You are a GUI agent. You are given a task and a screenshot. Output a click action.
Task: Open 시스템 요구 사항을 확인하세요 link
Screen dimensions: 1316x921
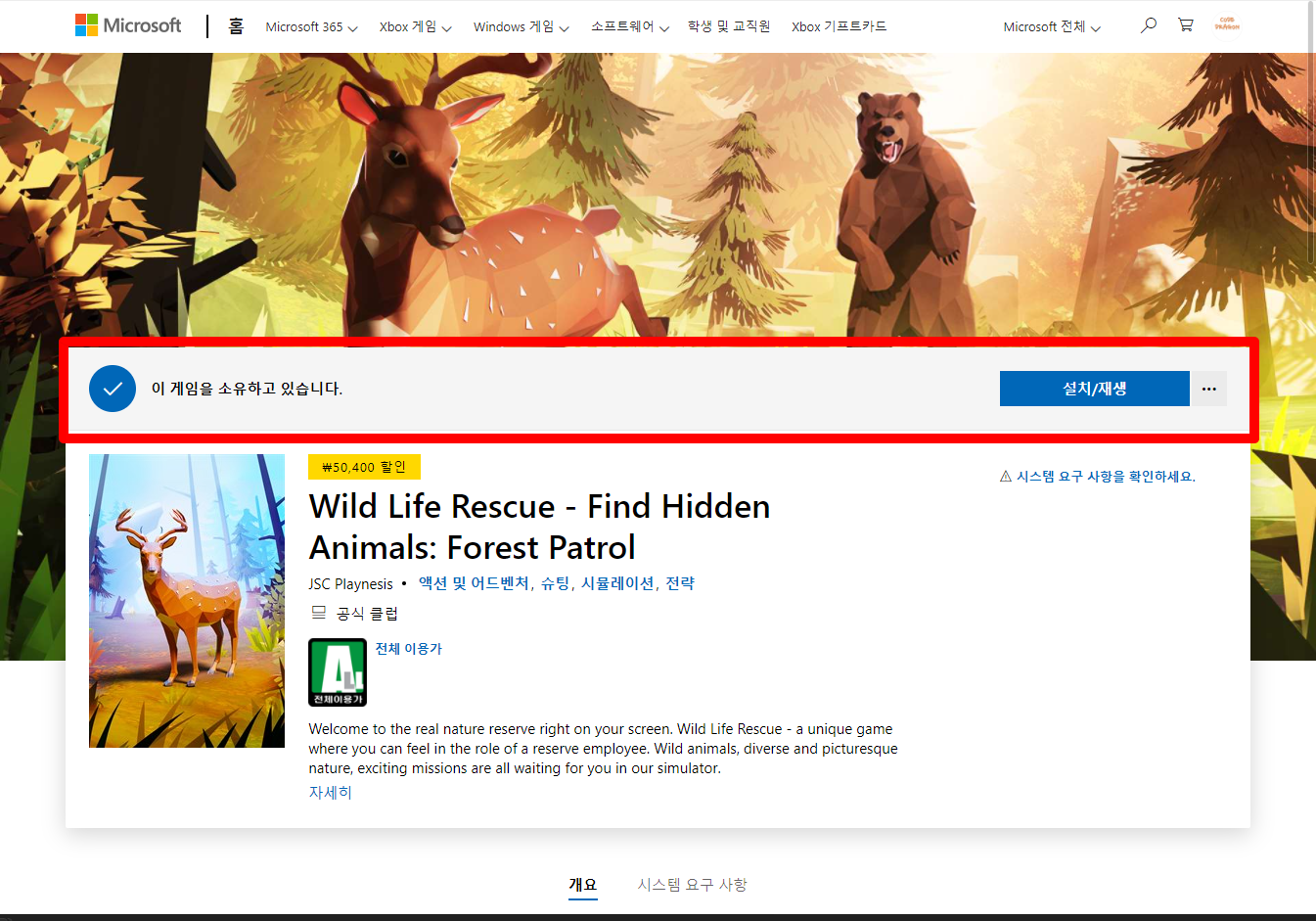click(1106, 477)
